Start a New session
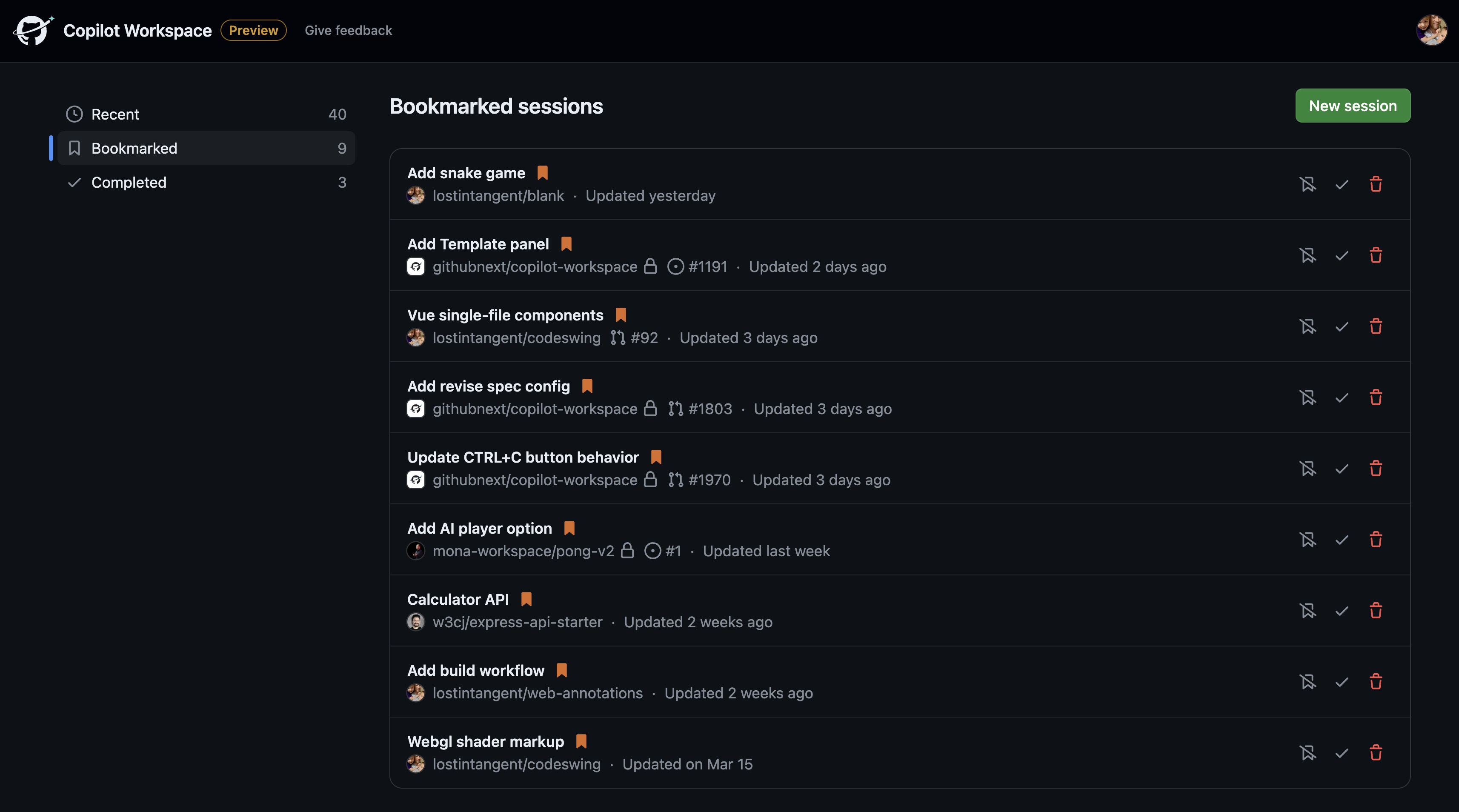 (1353, 106)
